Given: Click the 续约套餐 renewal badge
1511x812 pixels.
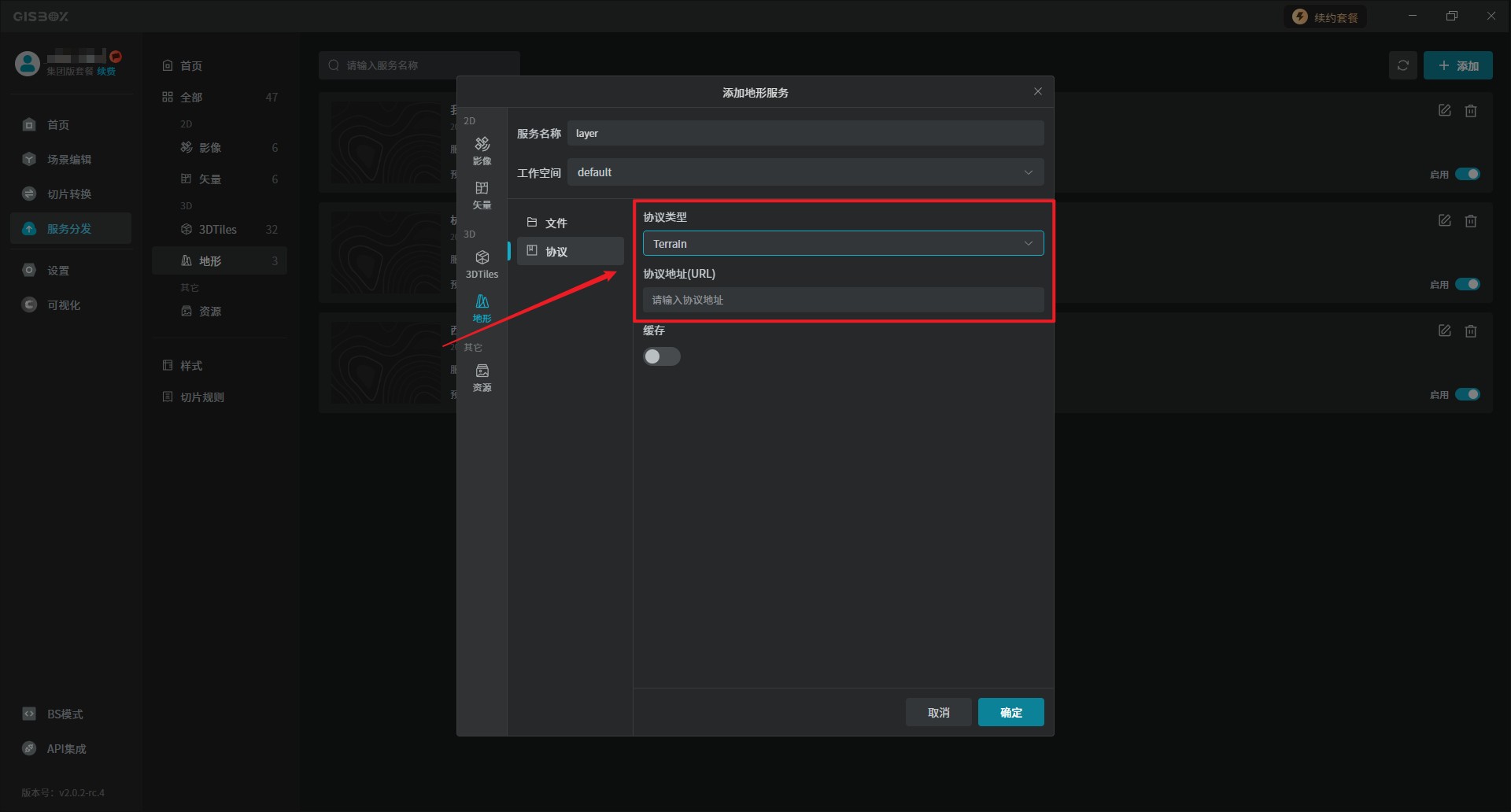Looking at the screenshot, I should (1325, 17).
